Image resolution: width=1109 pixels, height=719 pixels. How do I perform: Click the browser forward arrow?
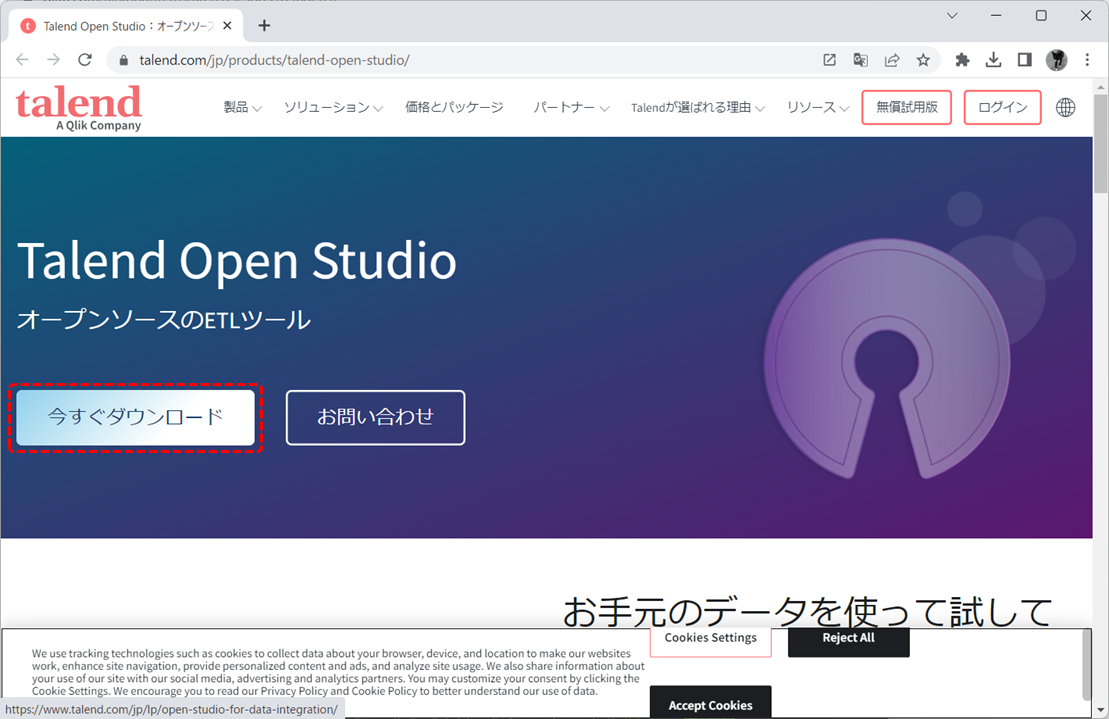(x=54, y=60)
